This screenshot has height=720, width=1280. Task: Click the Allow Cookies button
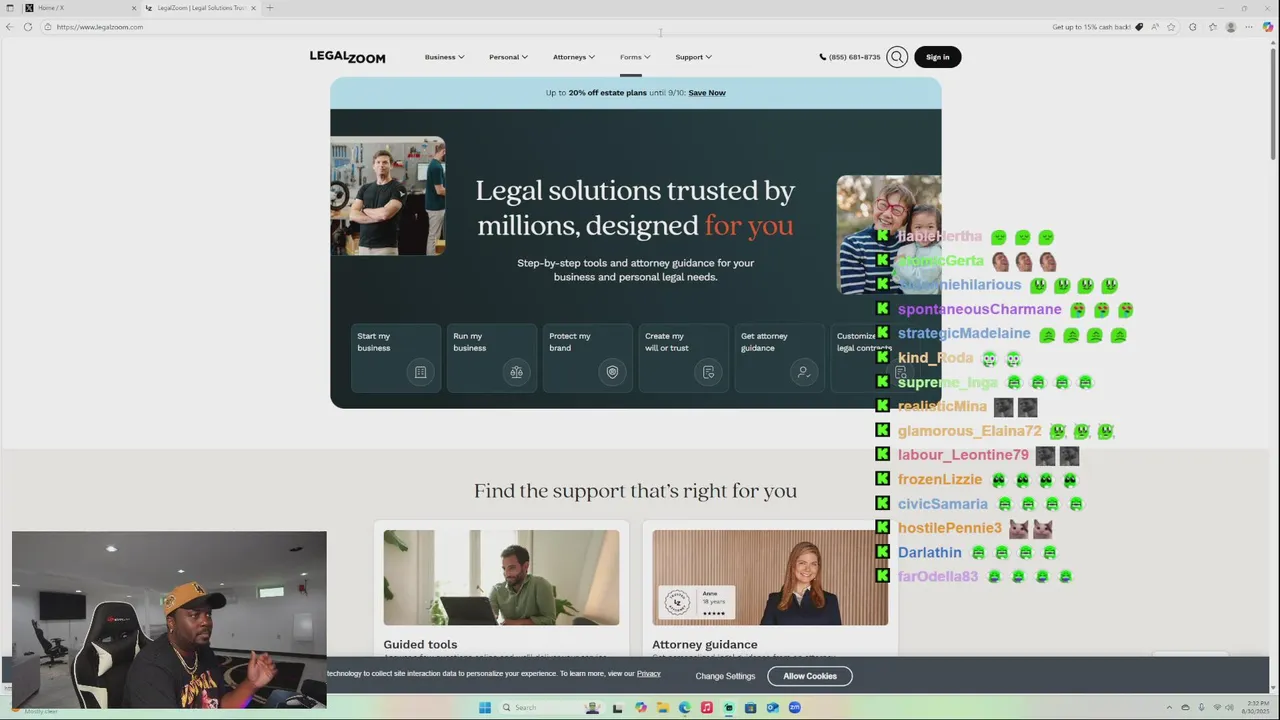[x=810, y=676]
